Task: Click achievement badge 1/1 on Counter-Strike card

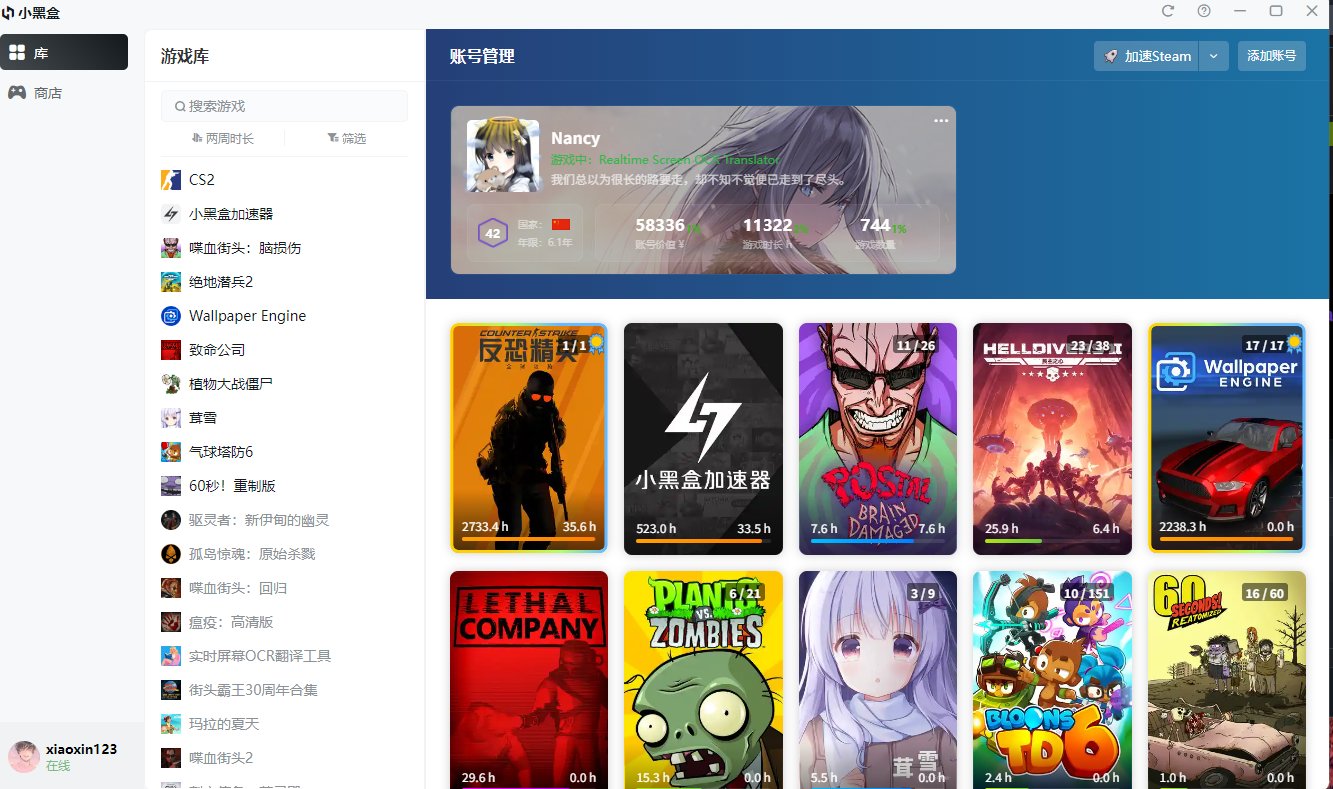Action: click(x=581, y=345)
